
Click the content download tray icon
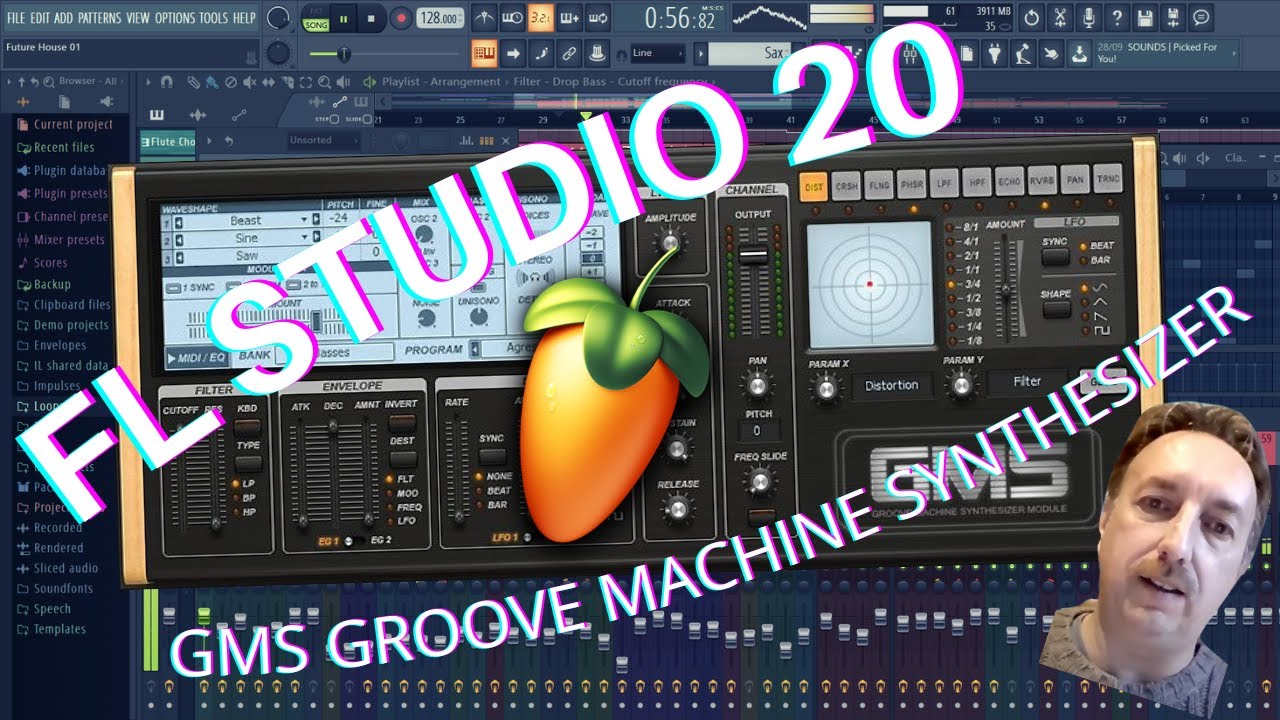pos(1079,53)
